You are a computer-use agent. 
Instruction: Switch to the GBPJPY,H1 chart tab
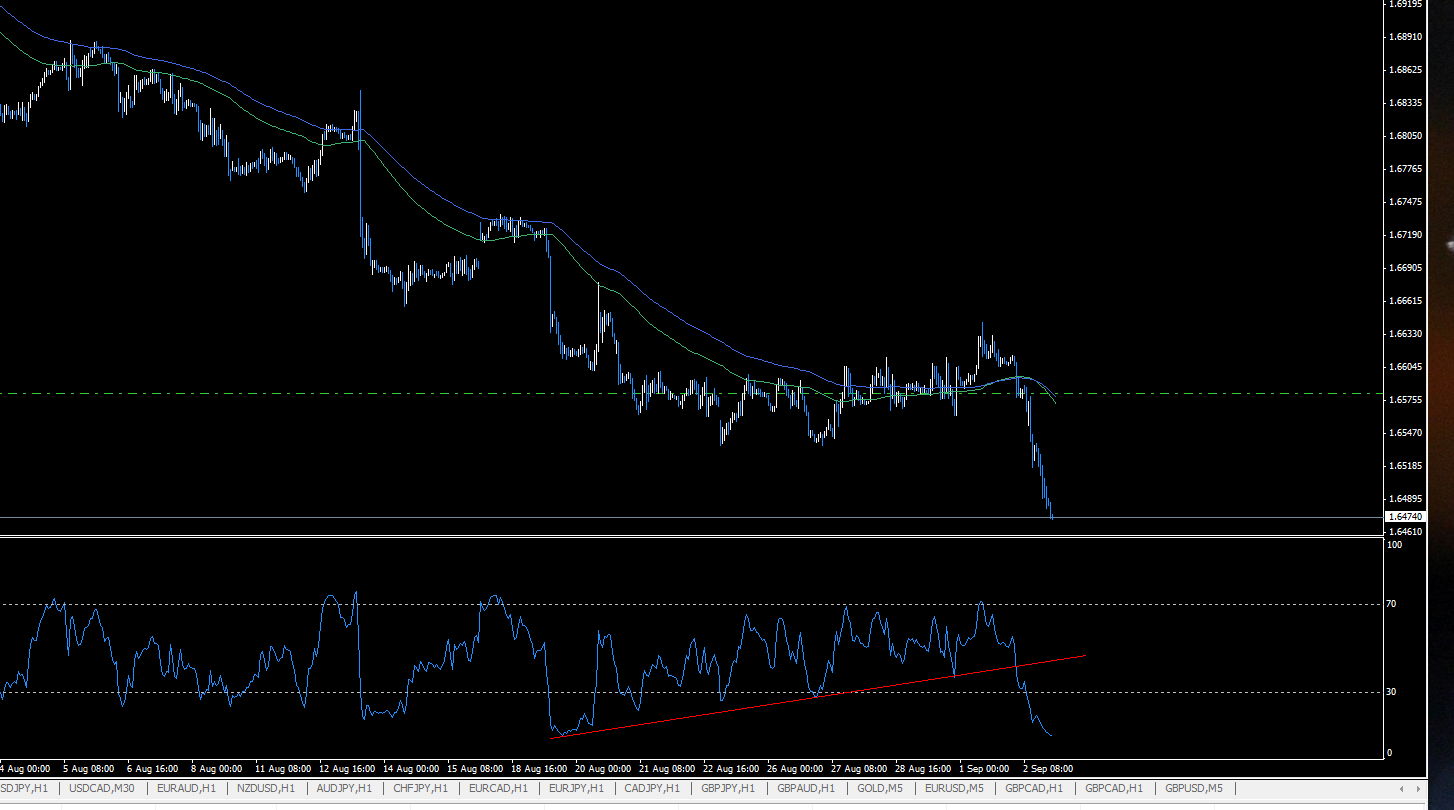pyautogui.click(x=728, y=789)
